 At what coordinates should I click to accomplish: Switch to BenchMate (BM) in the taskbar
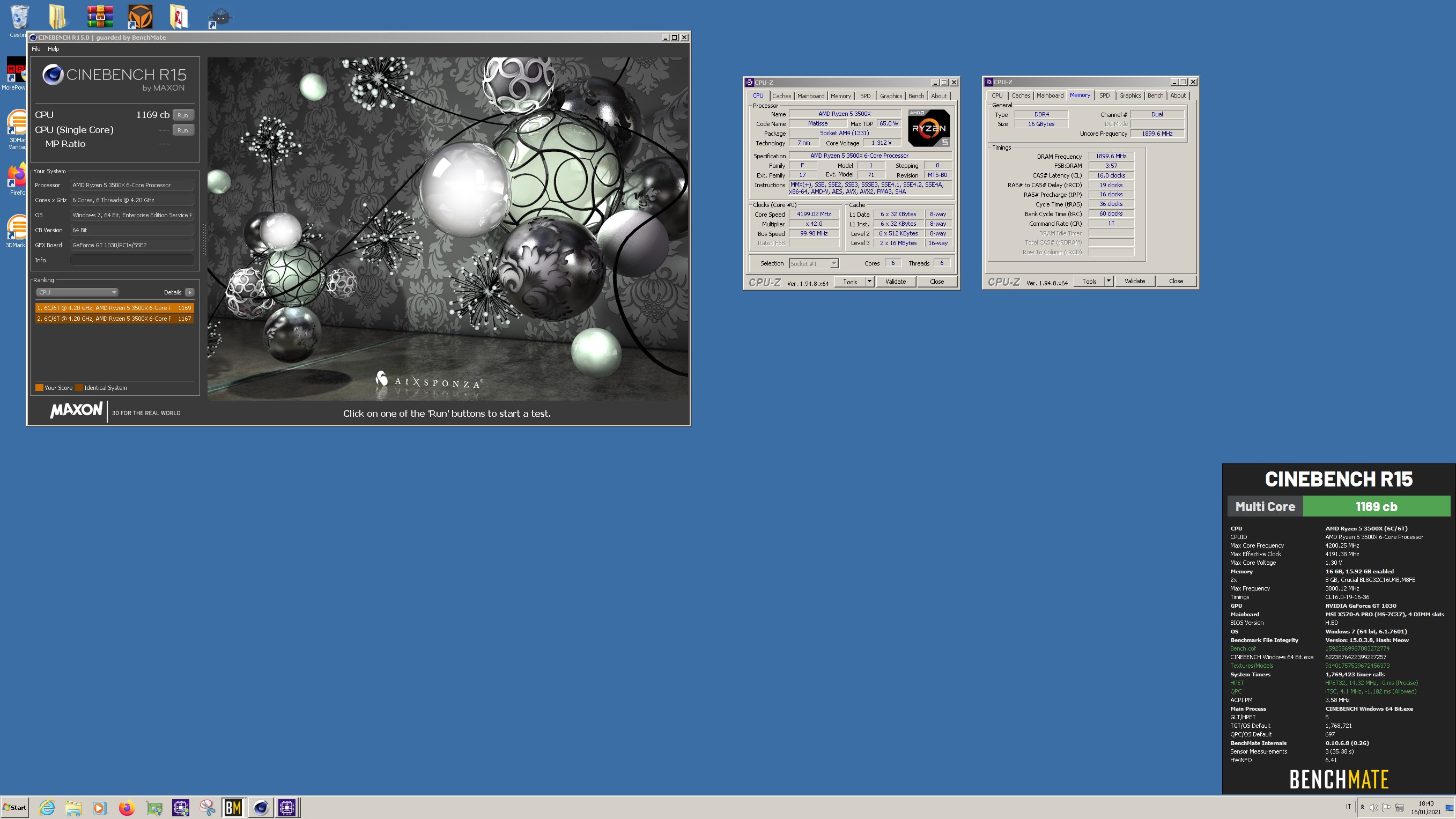pyautogui.click(x=233, y=808)
